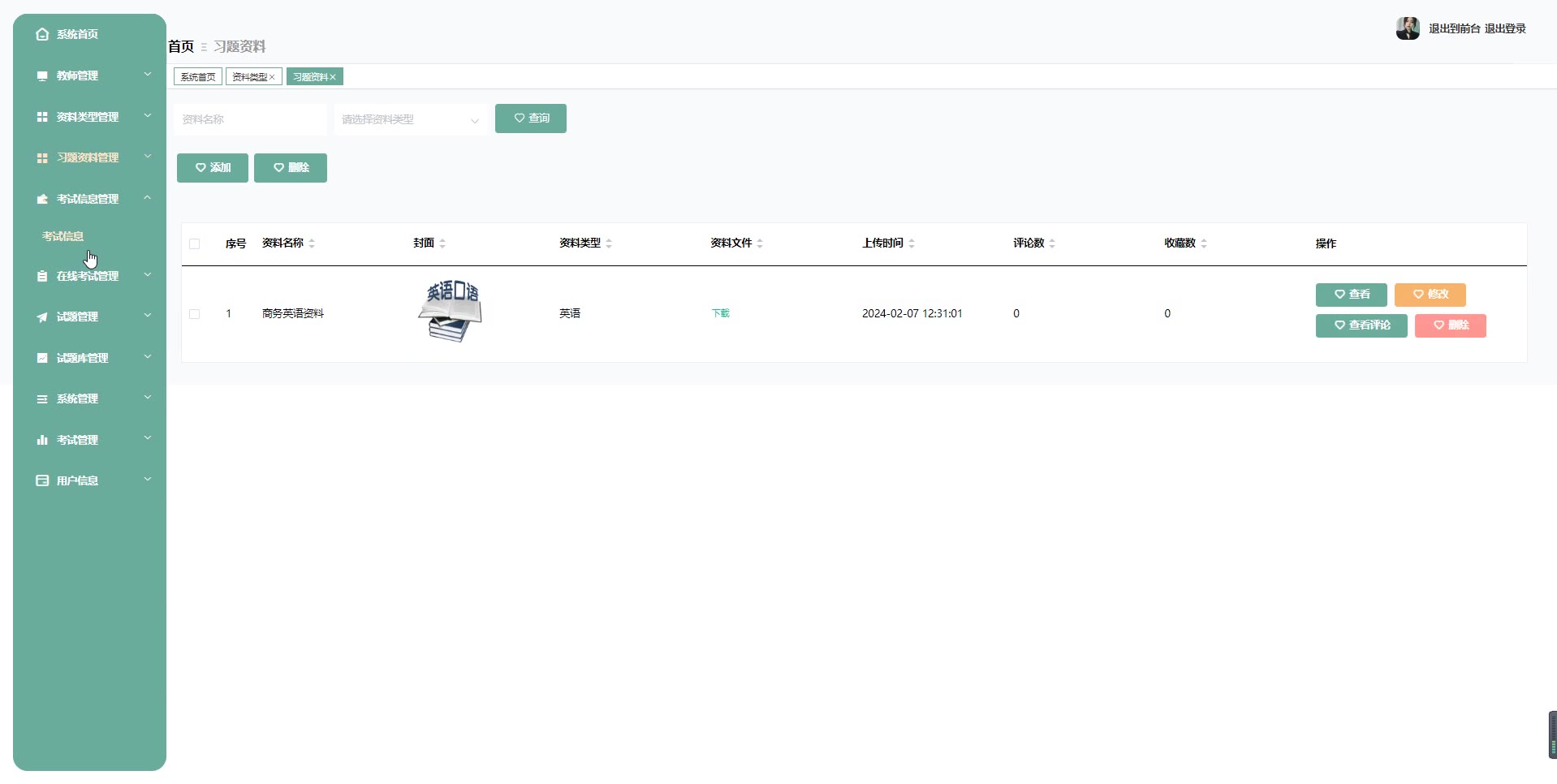Close the 资料类型 tab
This screenshot has width=1557, height=784.
click(x=272, y=77)
